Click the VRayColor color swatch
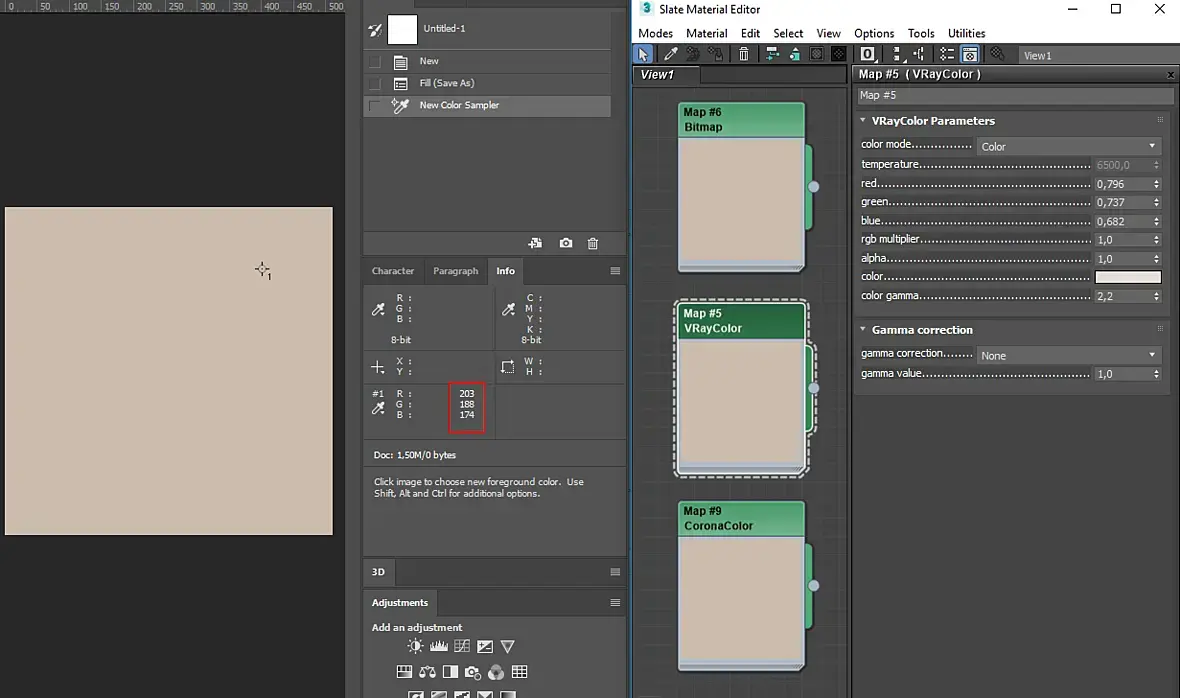The width and height of the screenshot is (1180, 698). (1128, 277)
